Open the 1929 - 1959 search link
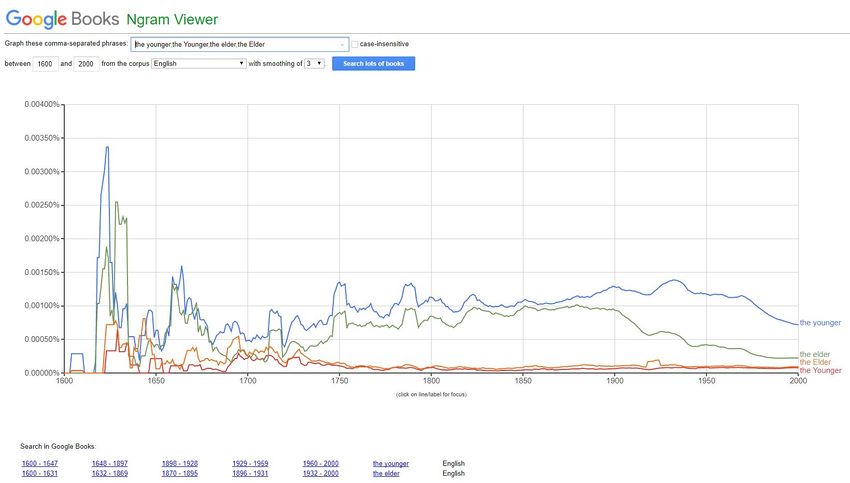The height and width of the screenshot is (483, 850). (249, 463)
